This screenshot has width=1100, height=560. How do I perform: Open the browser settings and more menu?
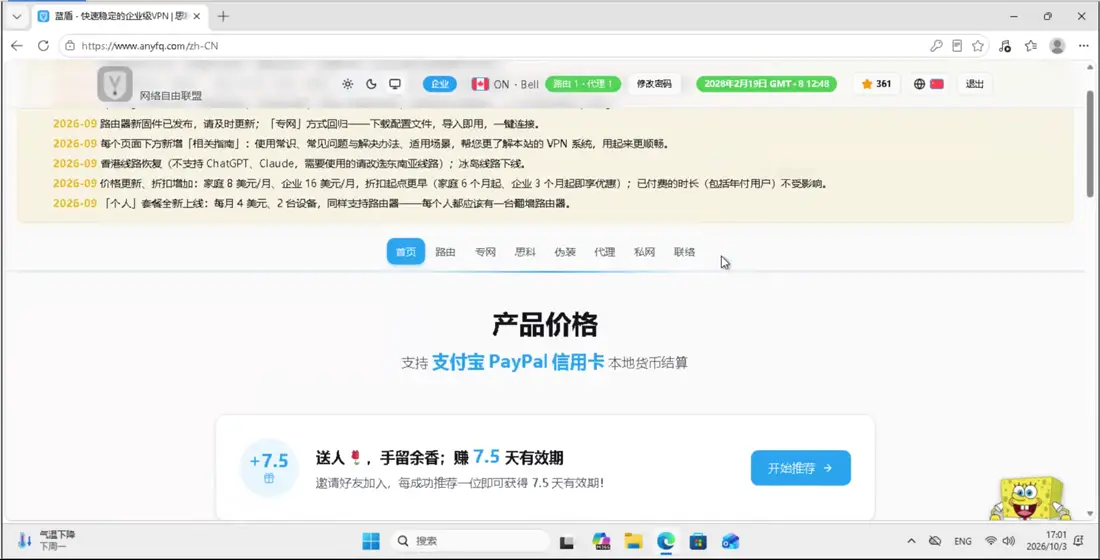pos(1084,46)
